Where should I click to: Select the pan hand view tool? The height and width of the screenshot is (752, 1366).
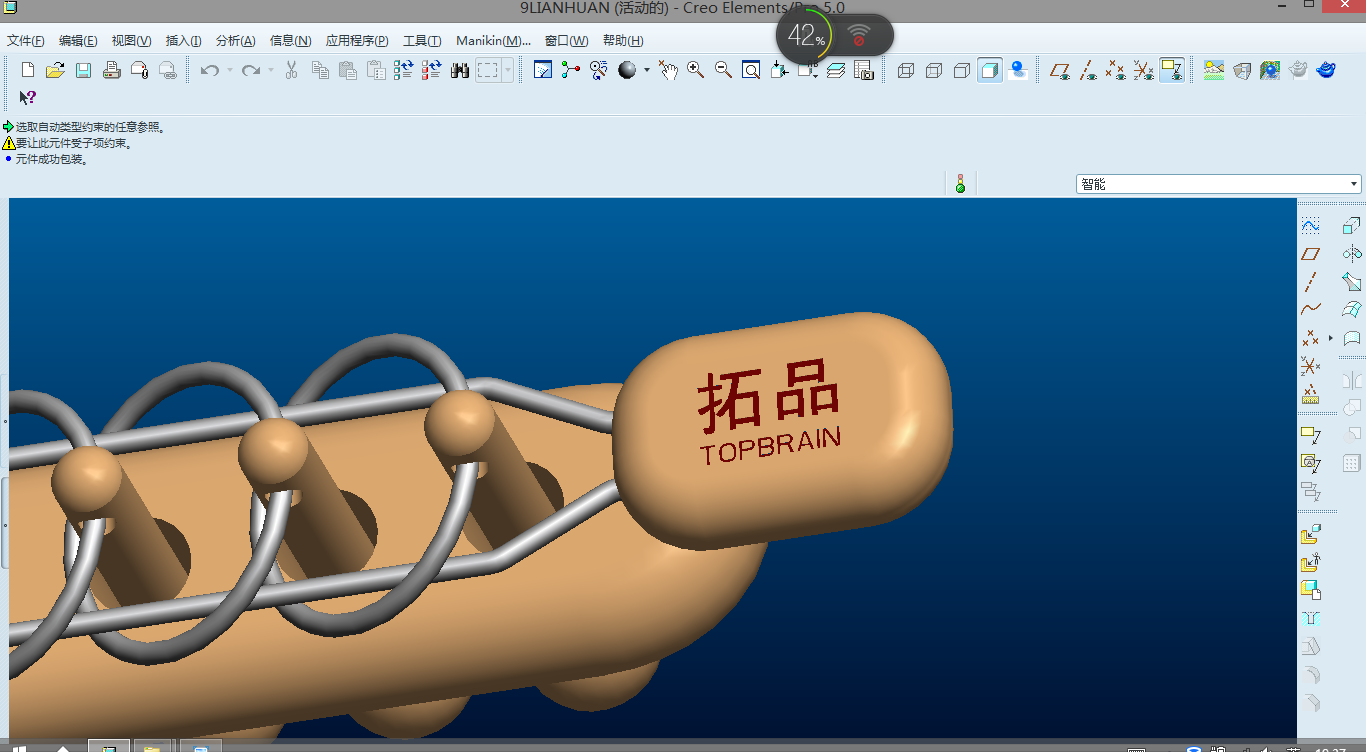pyautogui.click(x=667, y=70)
